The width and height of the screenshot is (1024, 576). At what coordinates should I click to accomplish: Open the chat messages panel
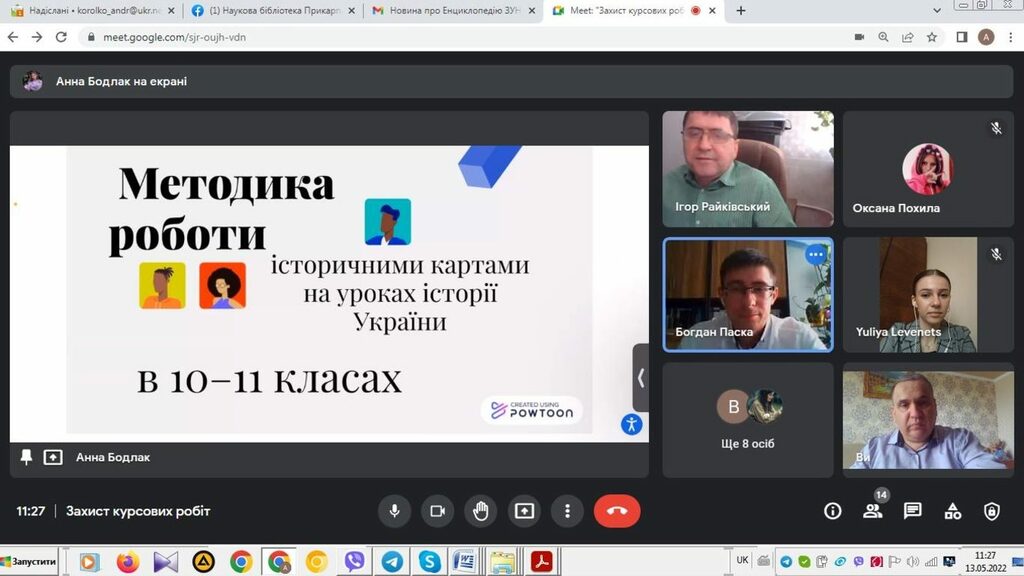coord(912,511)
